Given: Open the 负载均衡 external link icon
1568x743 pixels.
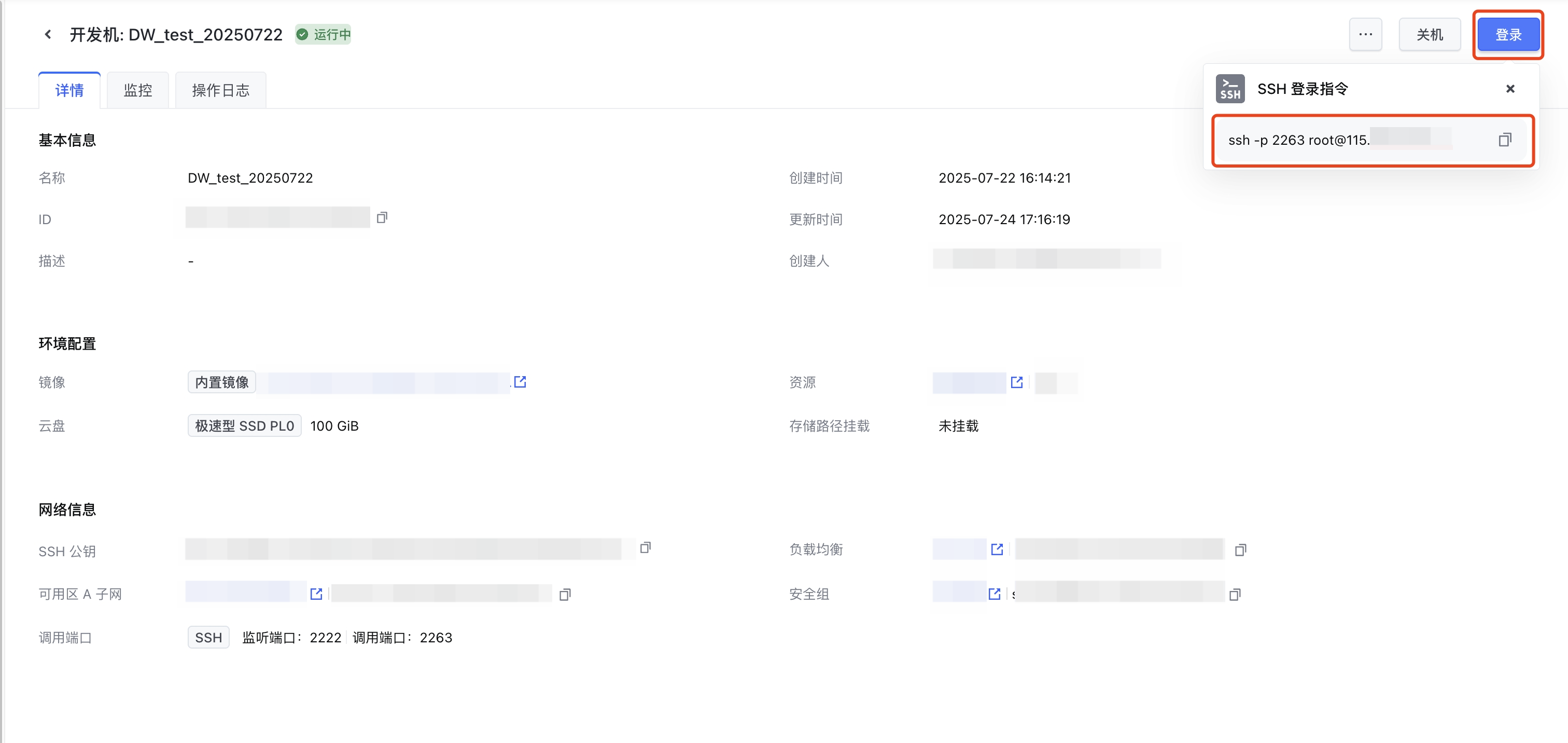Looking at the screenshot, I should point(997,549).
